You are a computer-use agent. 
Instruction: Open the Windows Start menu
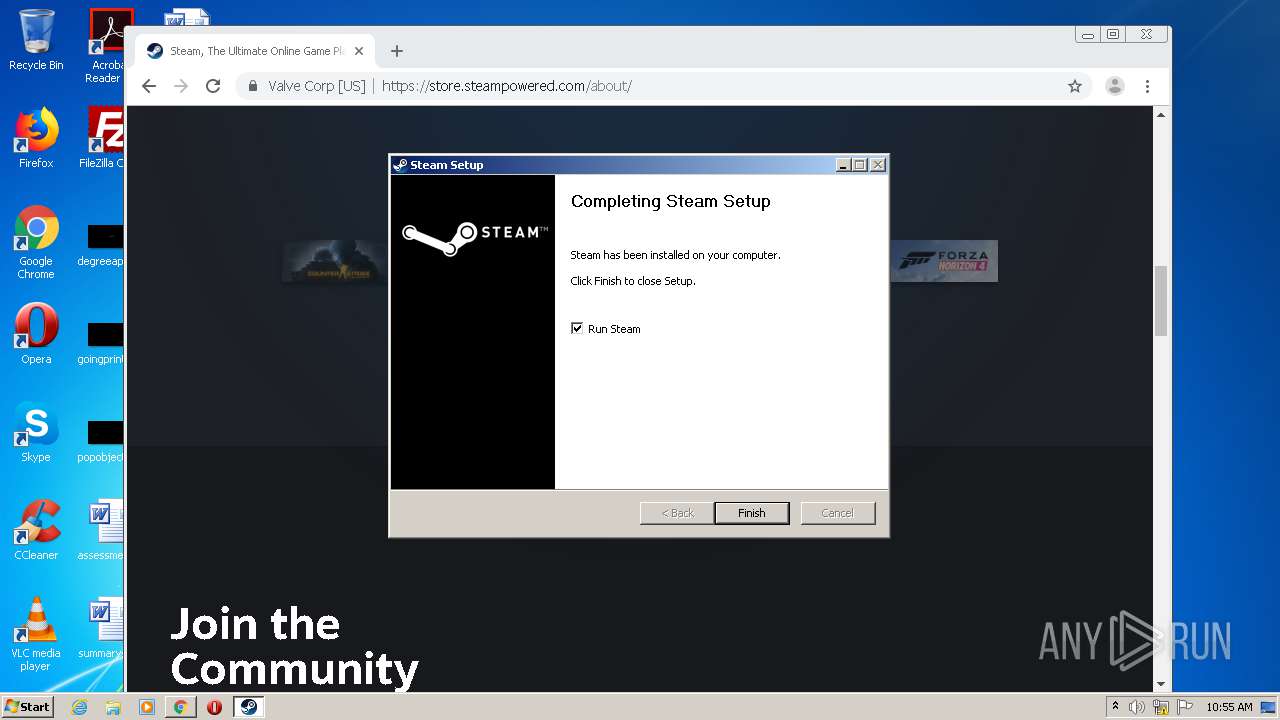tap(27, 706)
